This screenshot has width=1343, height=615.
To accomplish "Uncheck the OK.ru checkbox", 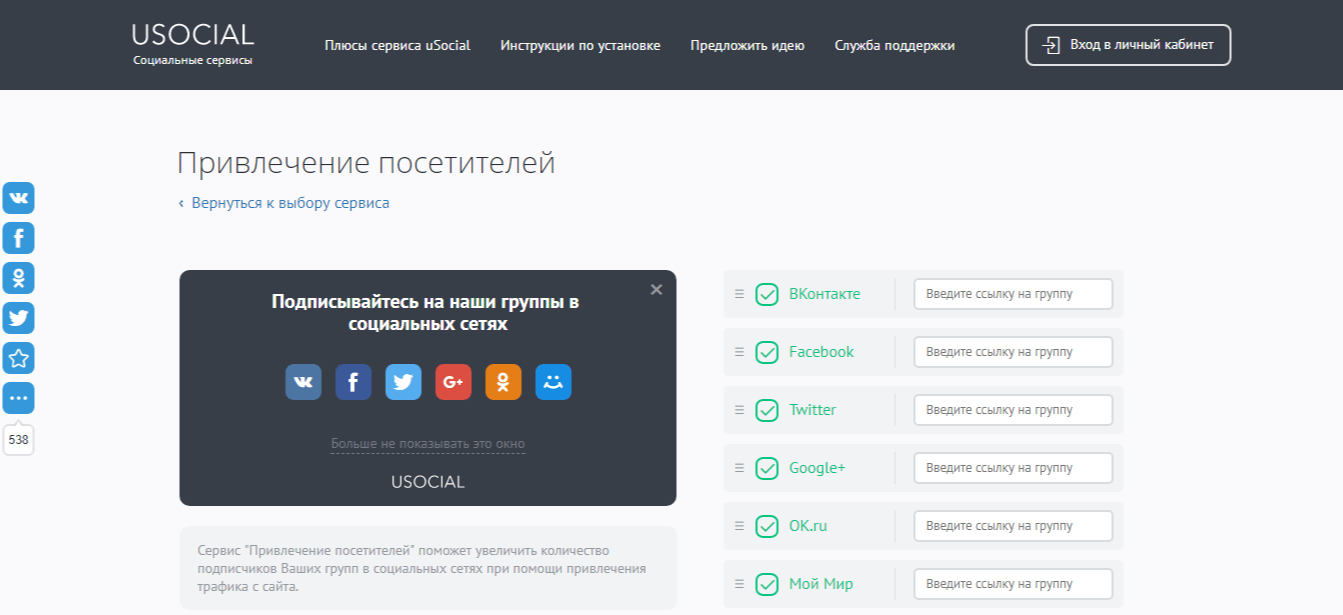I will tap(767, 526).
